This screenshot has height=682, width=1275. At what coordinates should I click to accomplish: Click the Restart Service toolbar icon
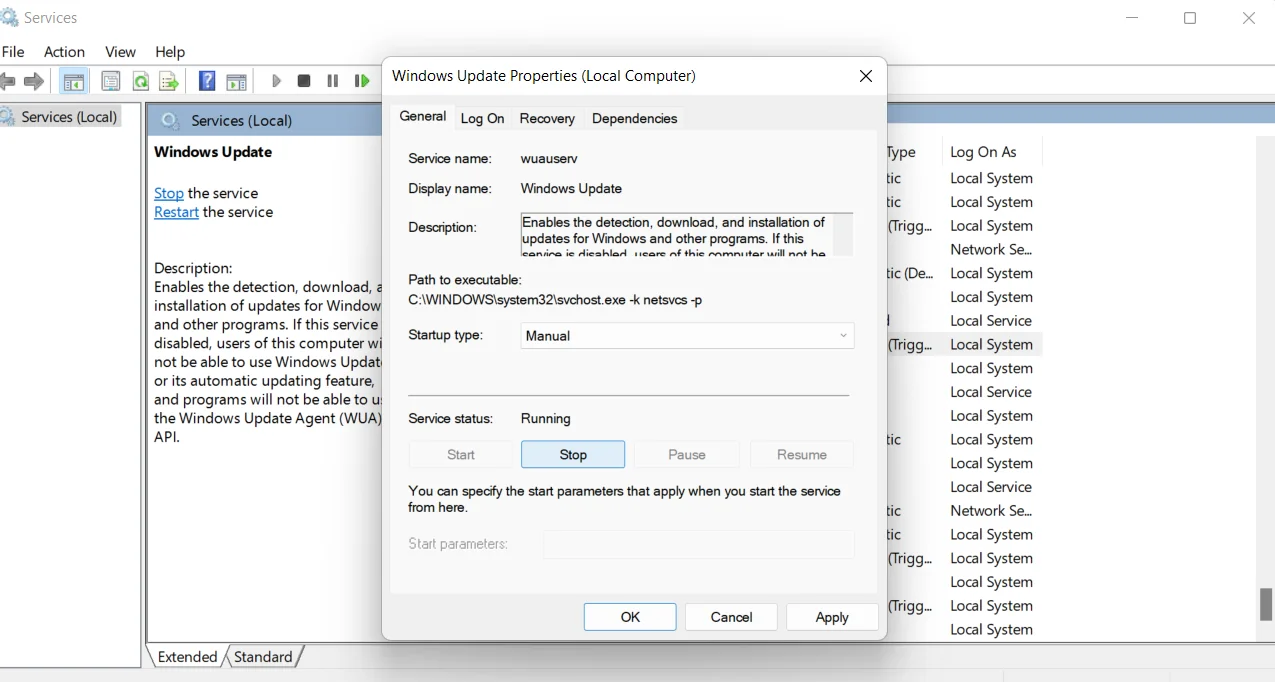pos(362,81)
